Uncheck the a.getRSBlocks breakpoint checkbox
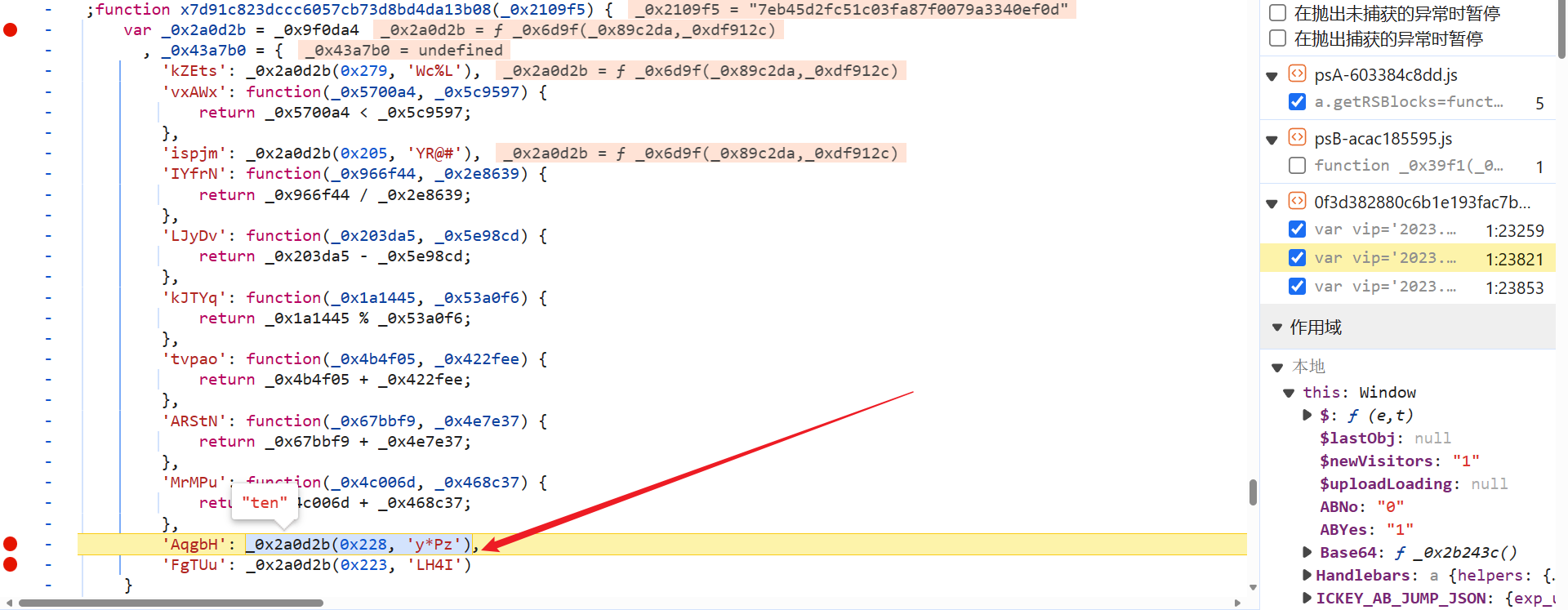The height and width of the screenshot is (610, 1568). [x=1297, y=102]
